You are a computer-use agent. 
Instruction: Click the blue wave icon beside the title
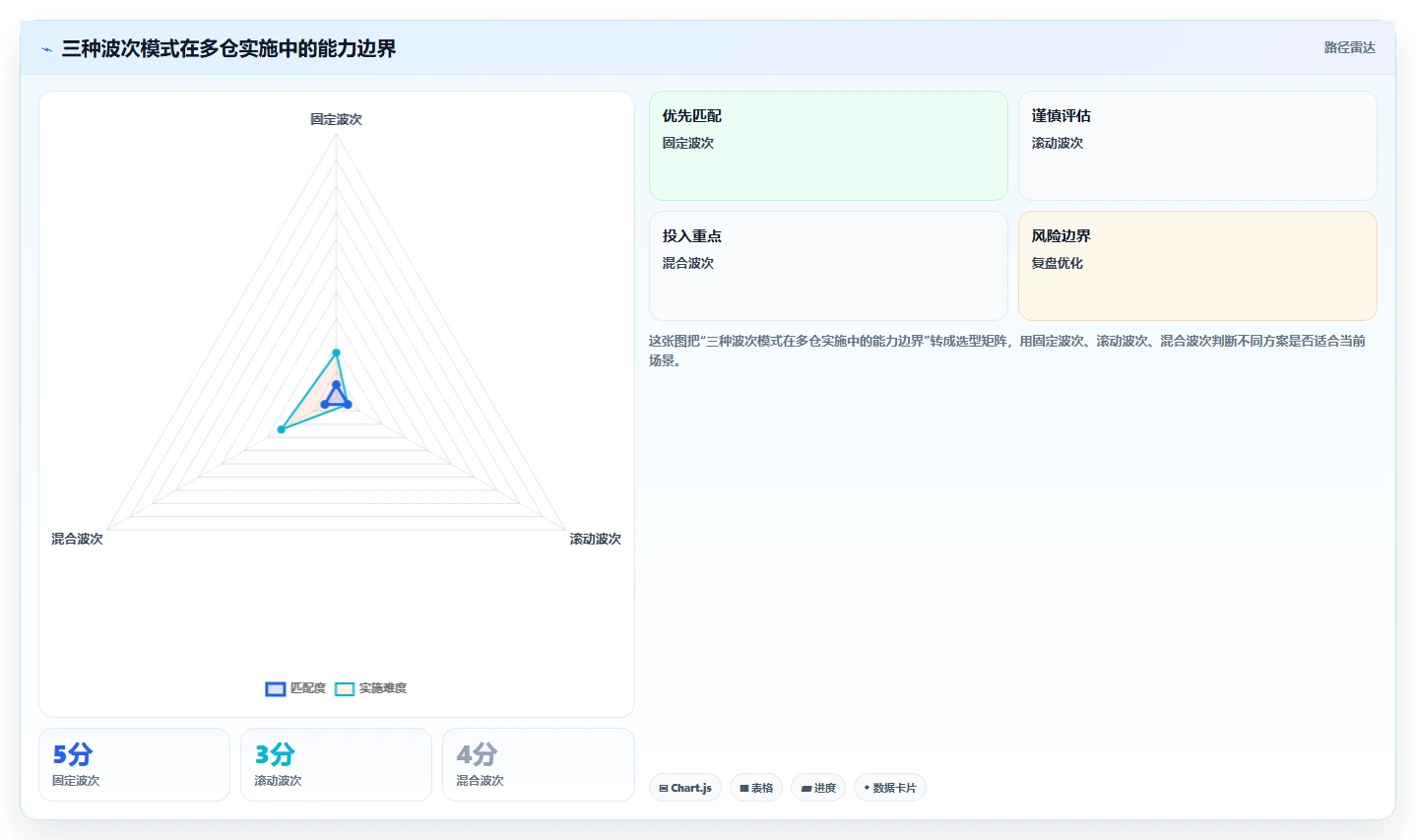click(x=46, y=49)
